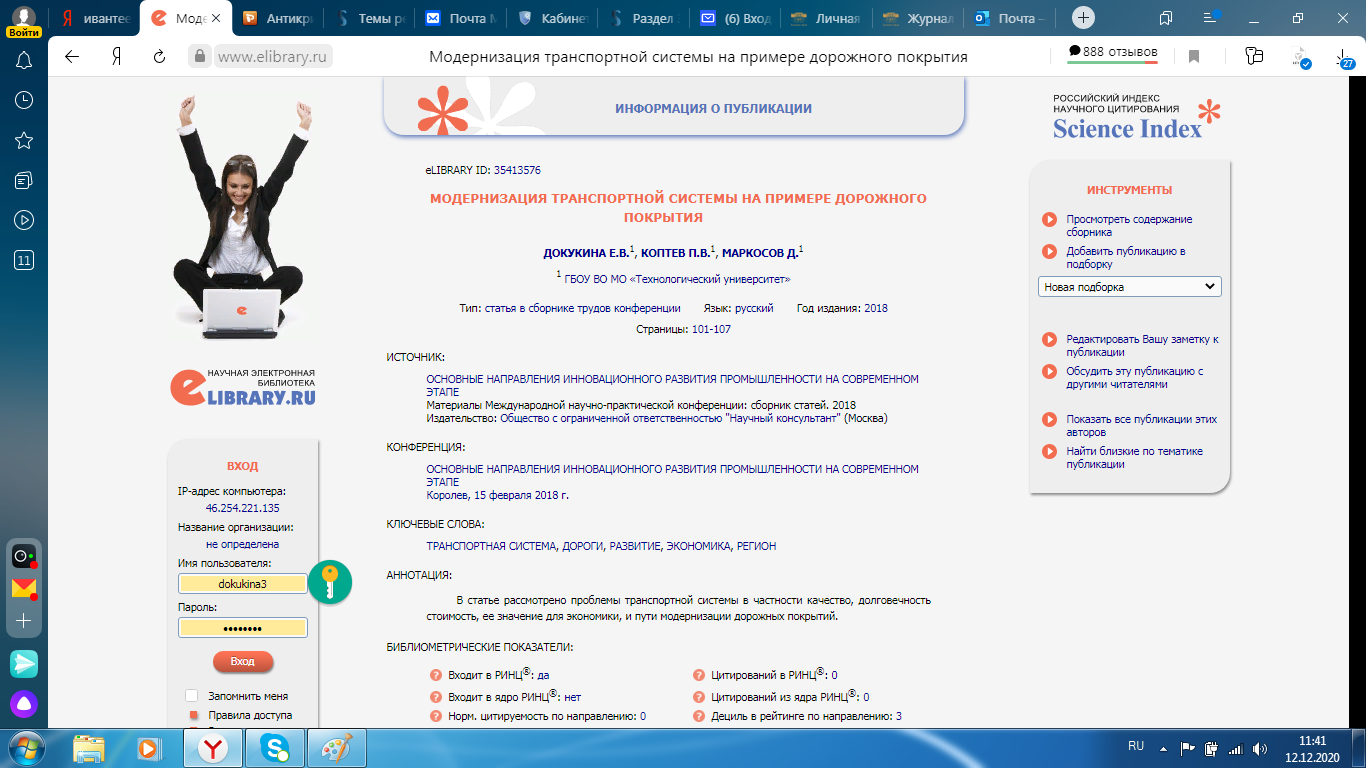Open author link 'ДОКУКИНА Е.В.'

pos(586,254)
